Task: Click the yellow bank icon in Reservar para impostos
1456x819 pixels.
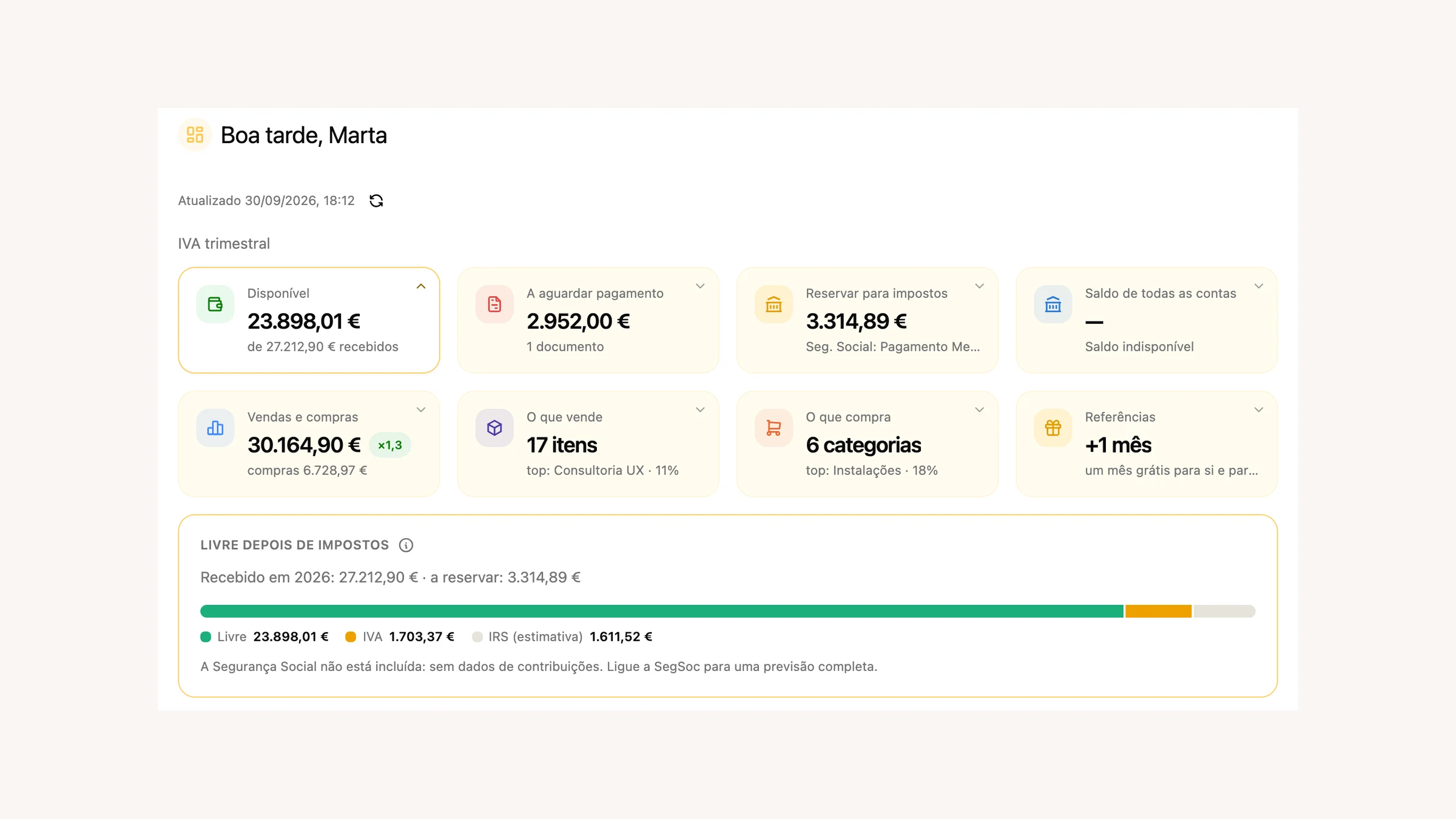Action: [x=773, y=304]
